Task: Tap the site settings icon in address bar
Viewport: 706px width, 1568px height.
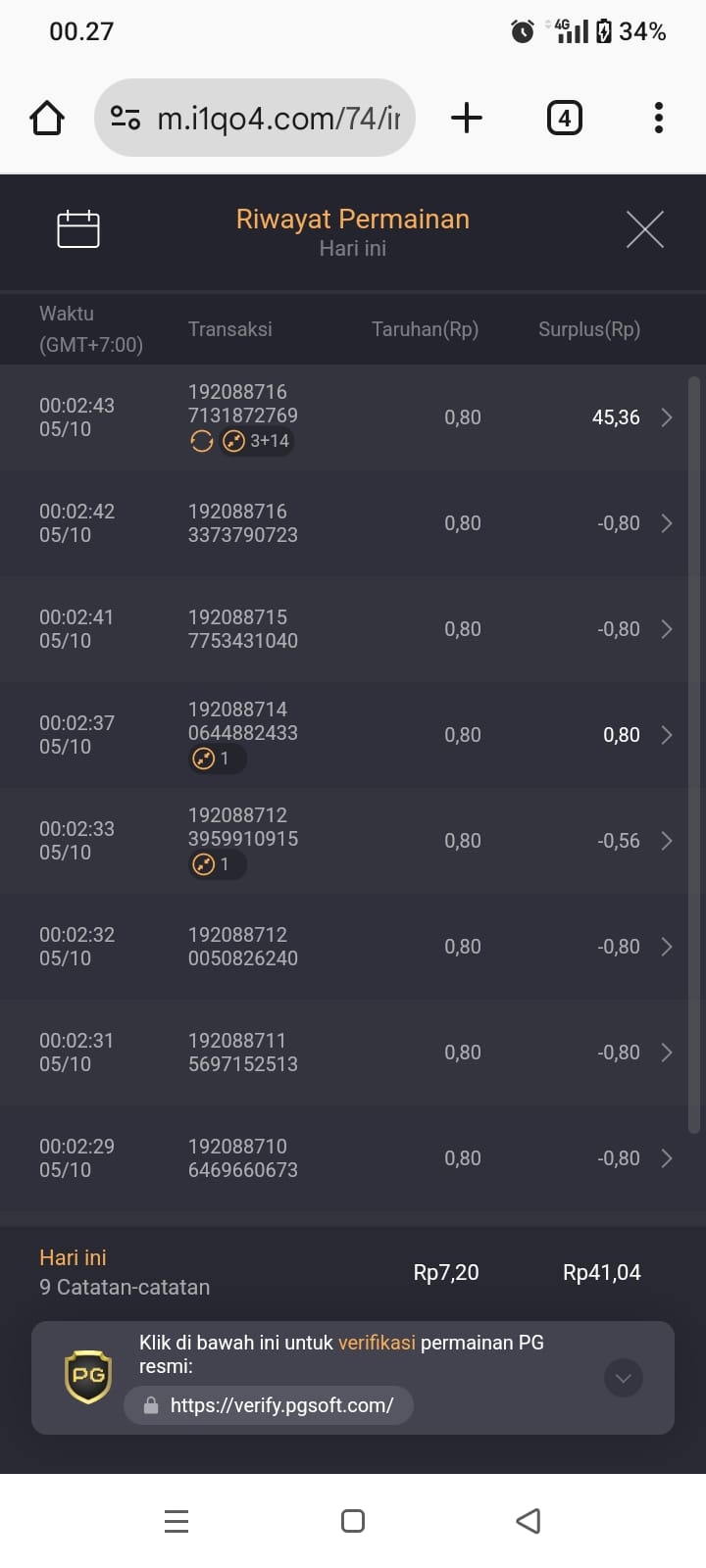Action: 126,118
